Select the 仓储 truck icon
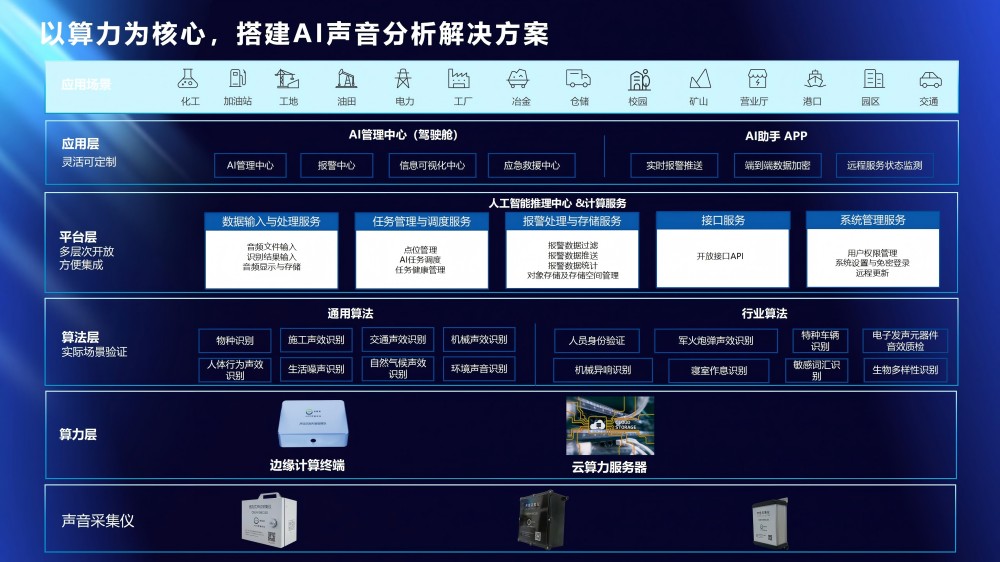Screen dimensions: 1000x562 point(578,79)
